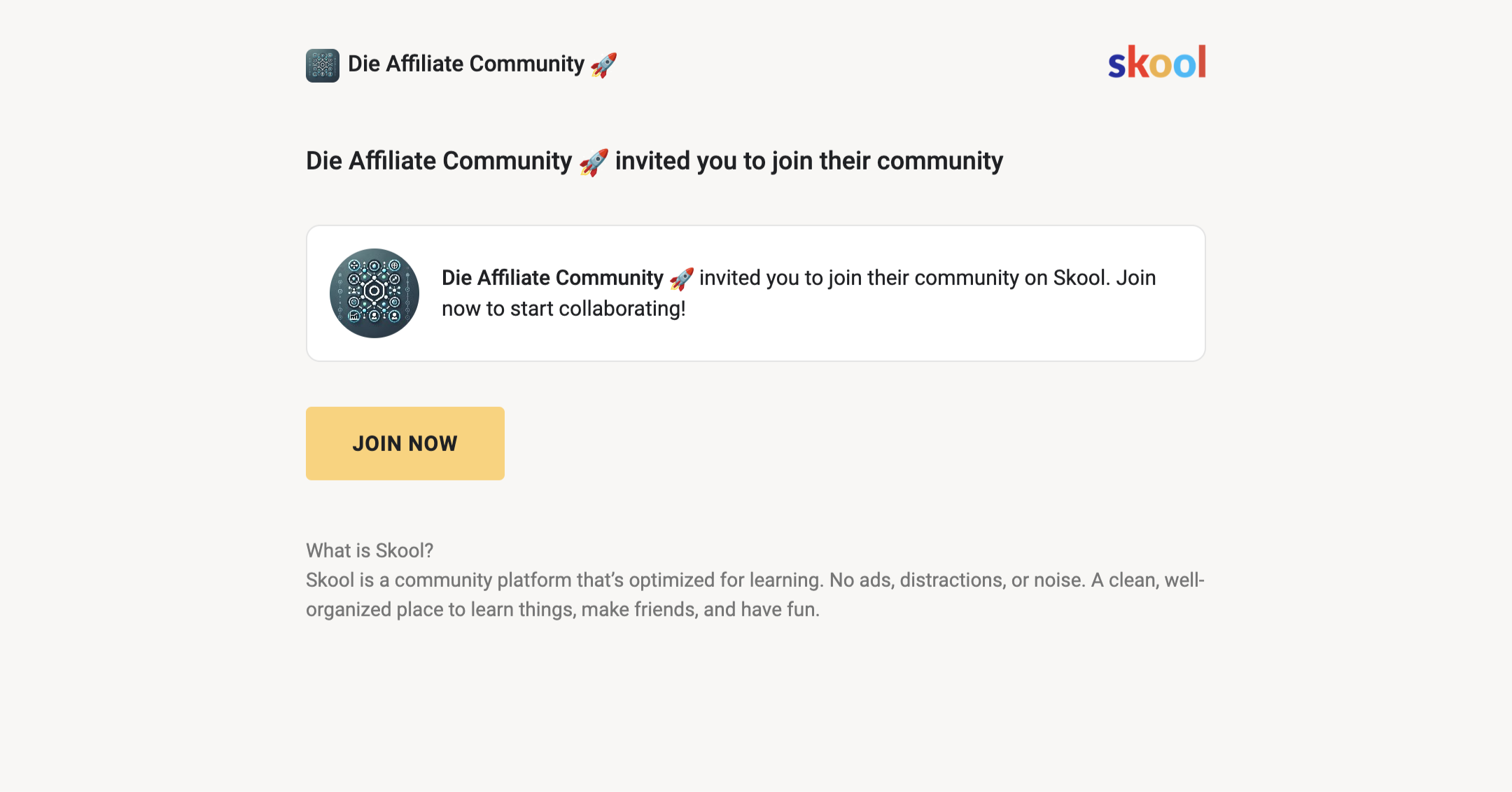
Task: Click the community name starting the main heading
Action: pos(439,161)
